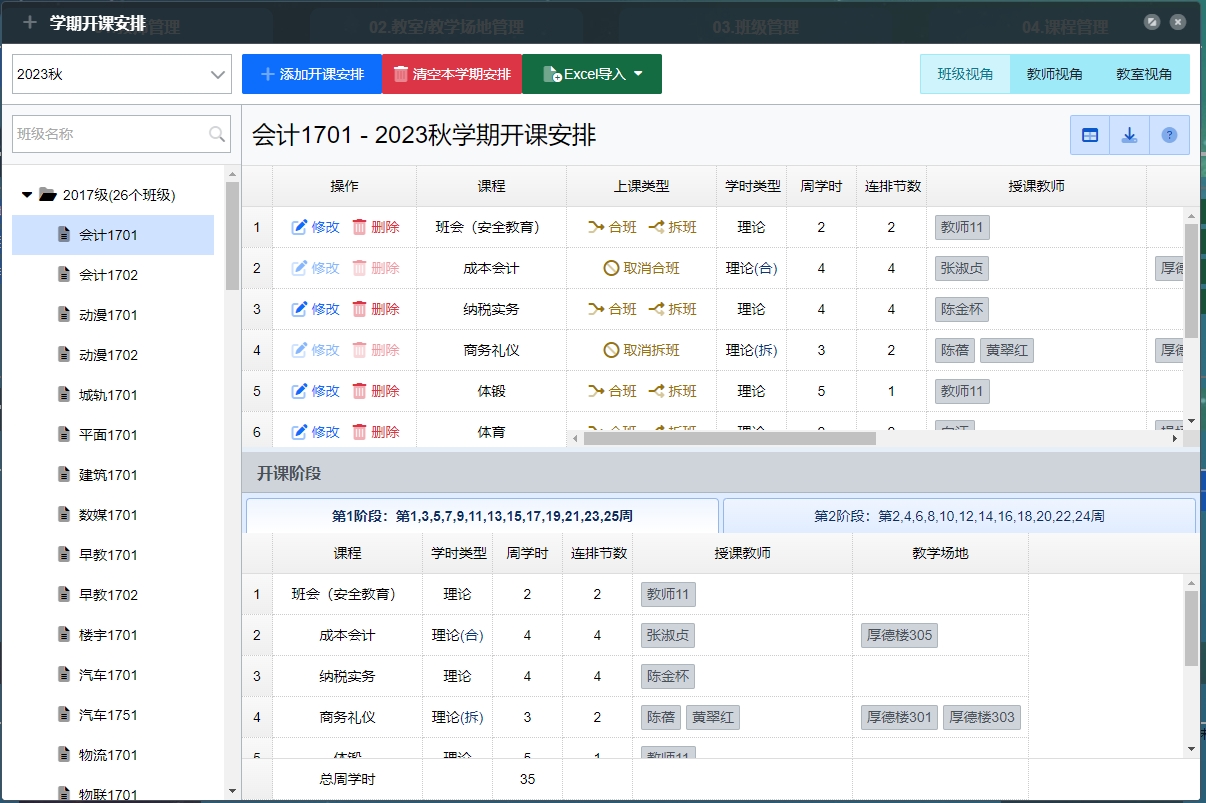Screen dimensions: 1206x803
Task: Switch to 教师视角 view
Action: (x=1054, y=74)
